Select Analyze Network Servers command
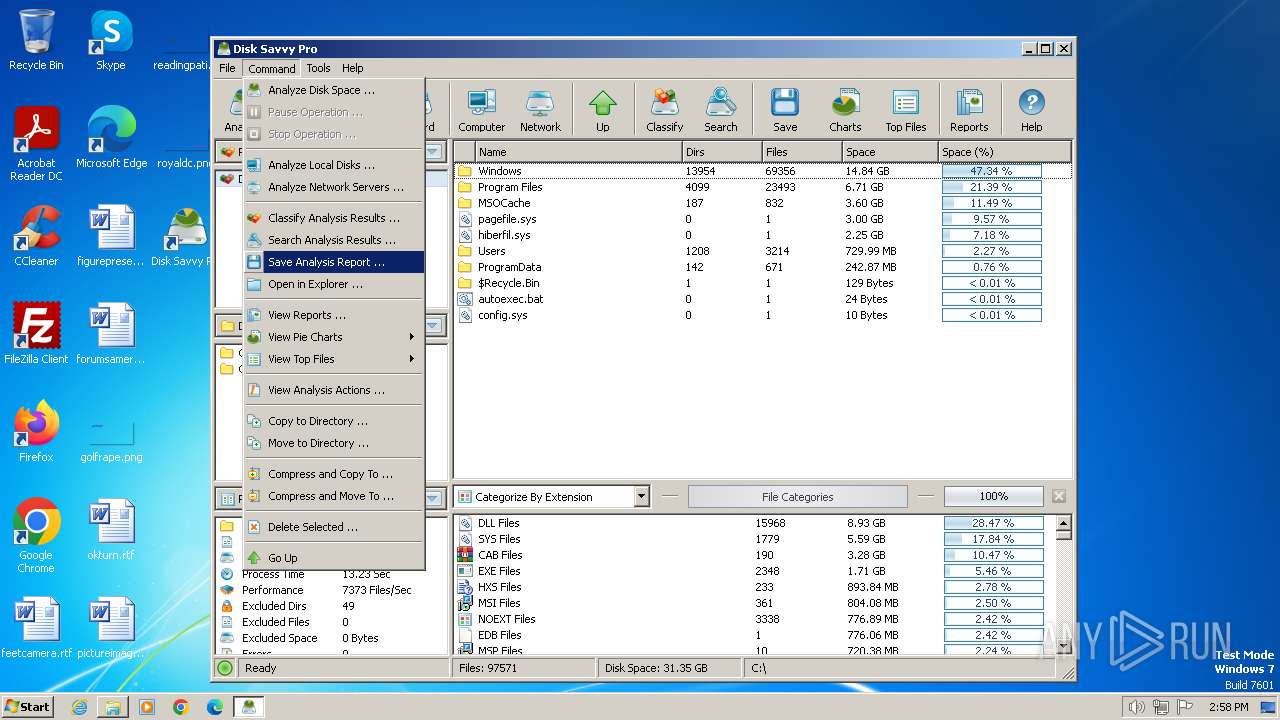The image size is (1280, 720). click(334, 187)
